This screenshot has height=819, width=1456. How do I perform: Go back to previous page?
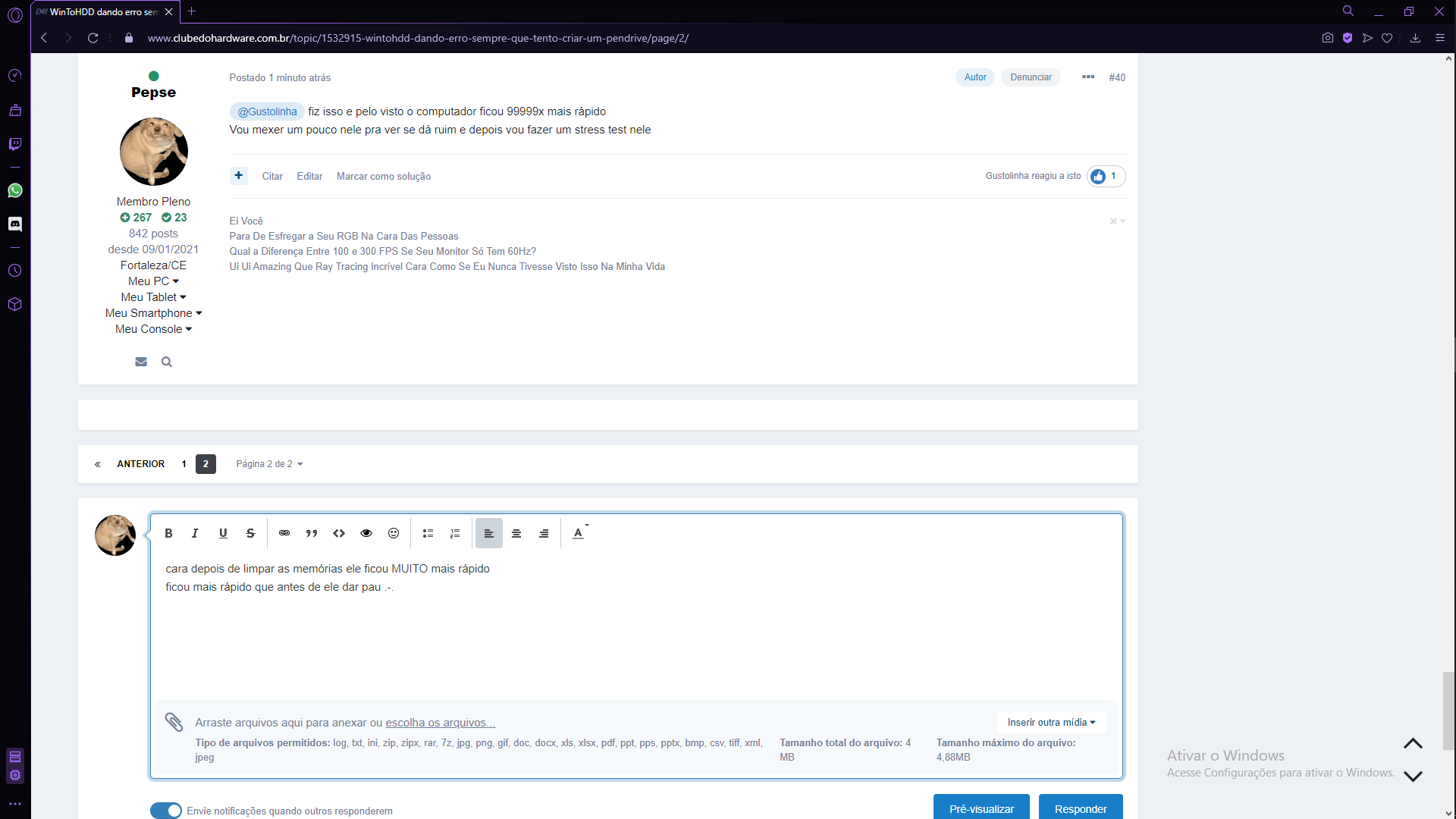44,38
